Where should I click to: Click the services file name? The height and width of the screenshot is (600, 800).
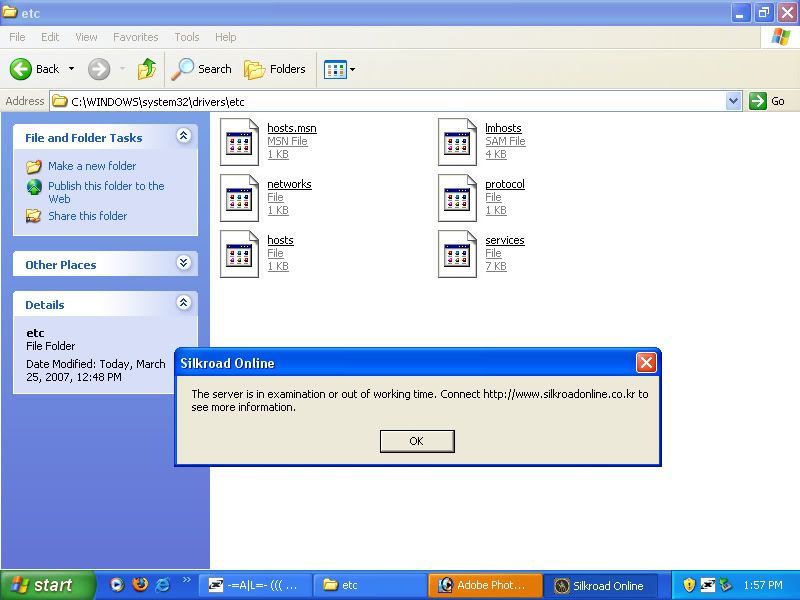coord(505,240)
